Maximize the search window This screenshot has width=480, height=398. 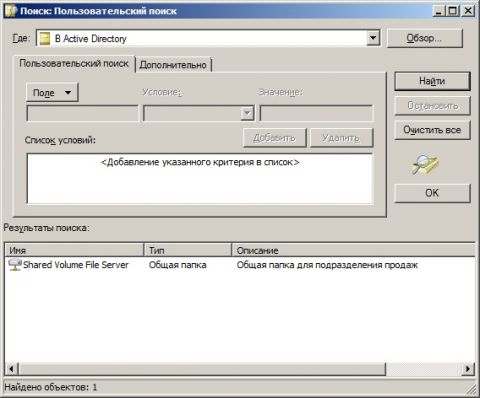[x=452, y=11]
